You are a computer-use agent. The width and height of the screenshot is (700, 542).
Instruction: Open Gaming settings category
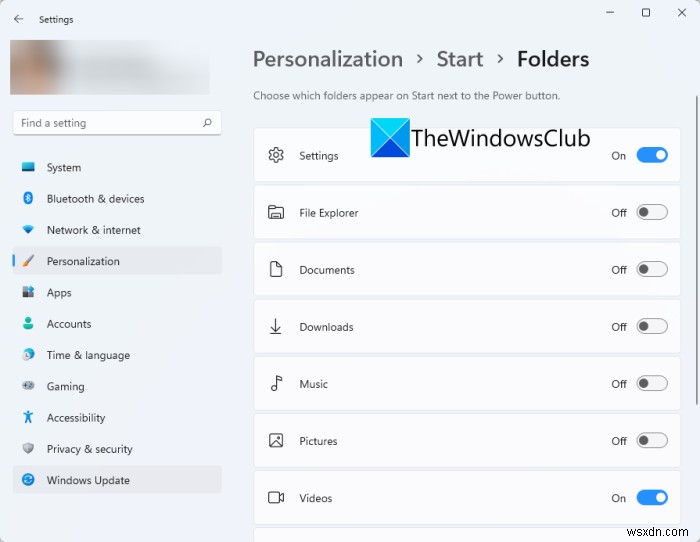(117, 386)
